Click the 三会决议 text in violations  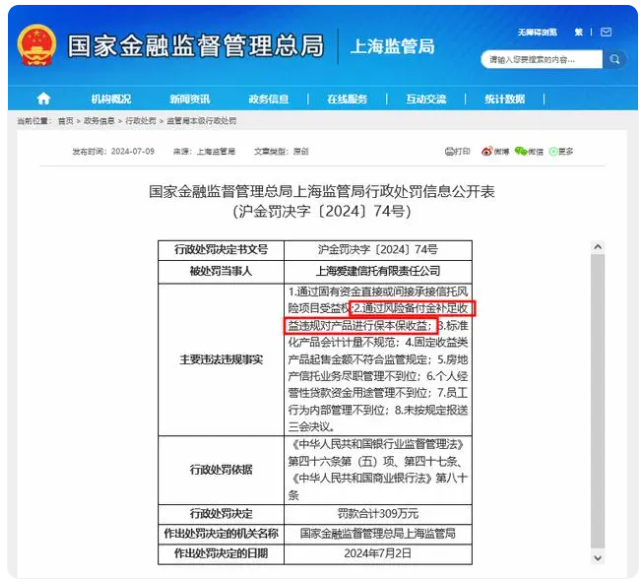coord(309,427)
